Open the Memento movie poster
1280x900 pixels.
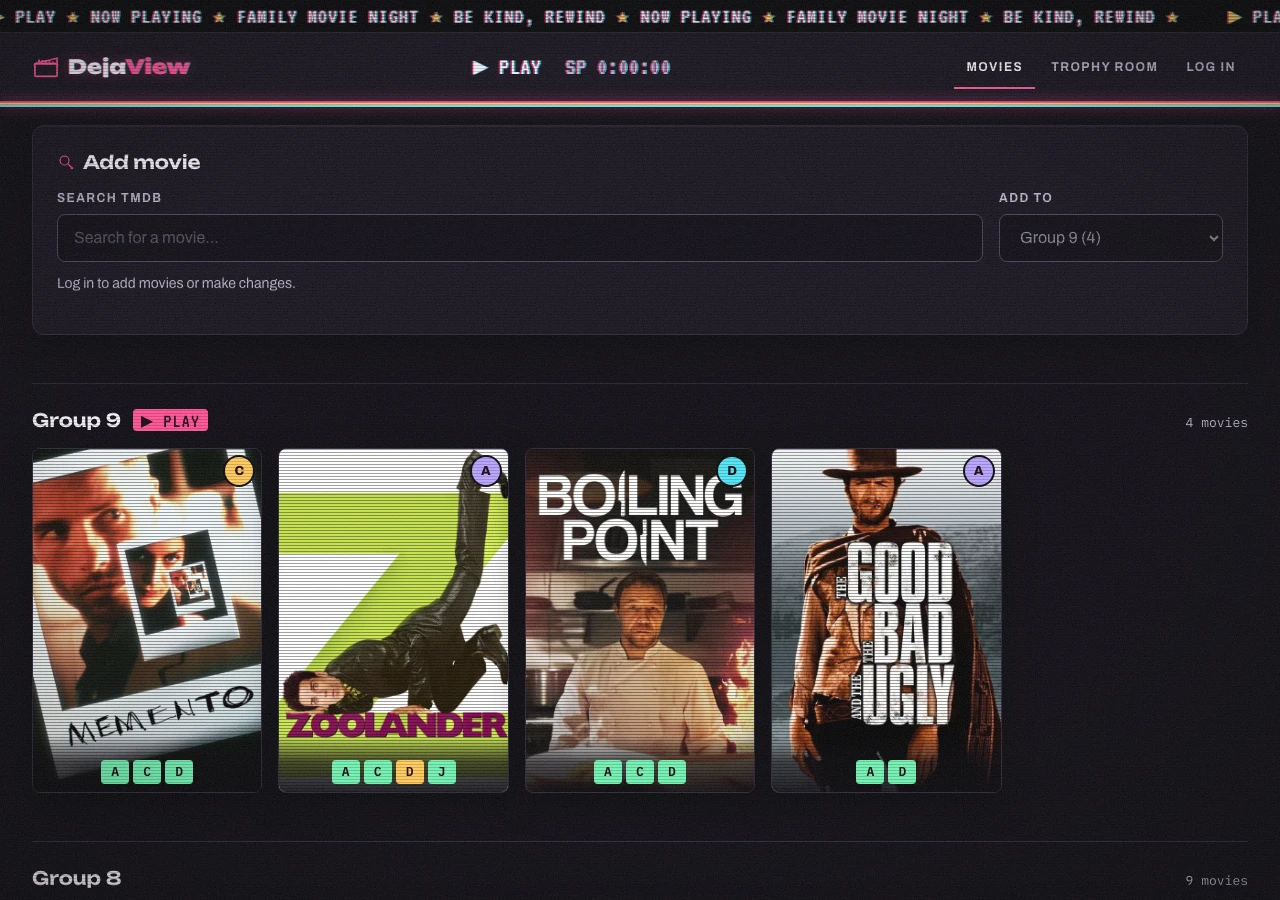(147, 620)
